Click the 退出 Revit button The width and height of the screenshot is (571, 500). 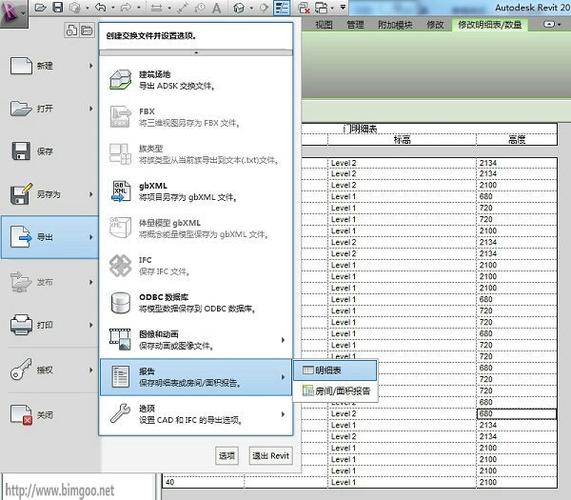tap(271, 456)
